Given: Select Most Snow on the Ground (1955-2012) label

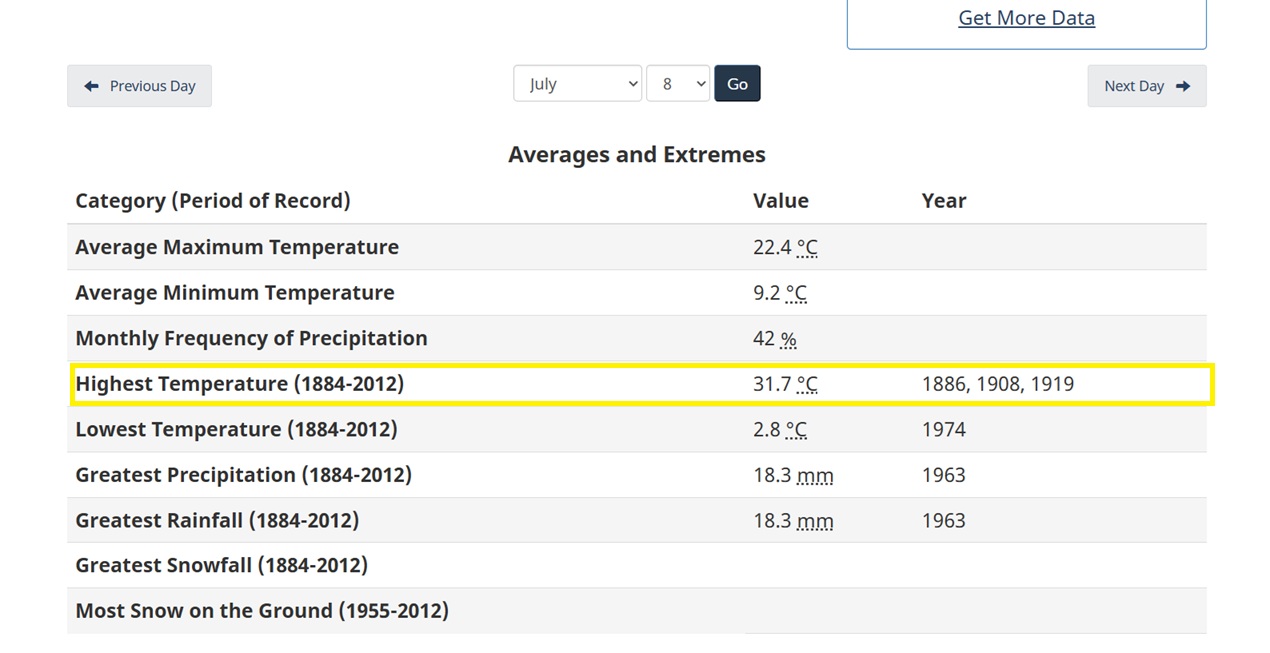Looking at the screenshot, I should 262,611.
